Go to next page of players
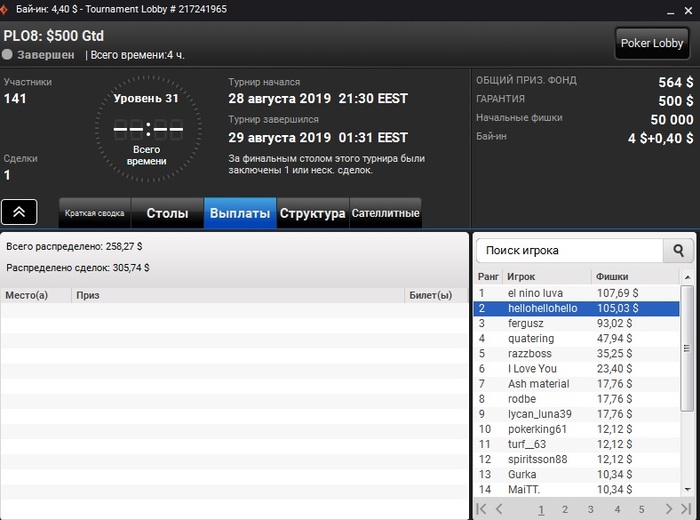The height and width of the screenshot is (520, 700). click(x=668, y=509)
